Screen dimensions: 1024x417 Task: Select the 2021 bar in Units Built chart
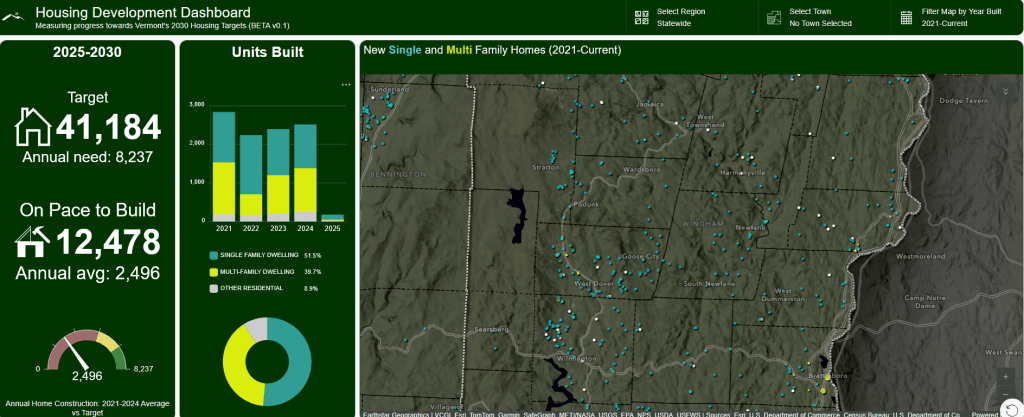(224, 165)
